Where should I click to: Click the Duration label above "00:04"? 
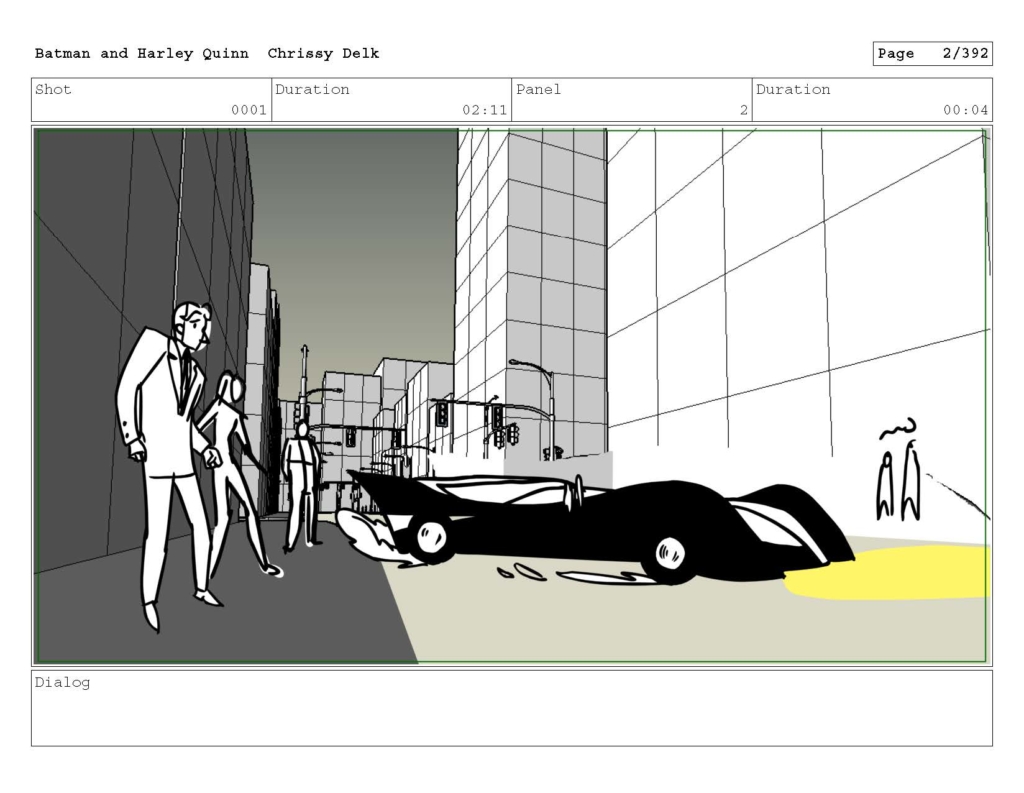(x=793, y=89)
